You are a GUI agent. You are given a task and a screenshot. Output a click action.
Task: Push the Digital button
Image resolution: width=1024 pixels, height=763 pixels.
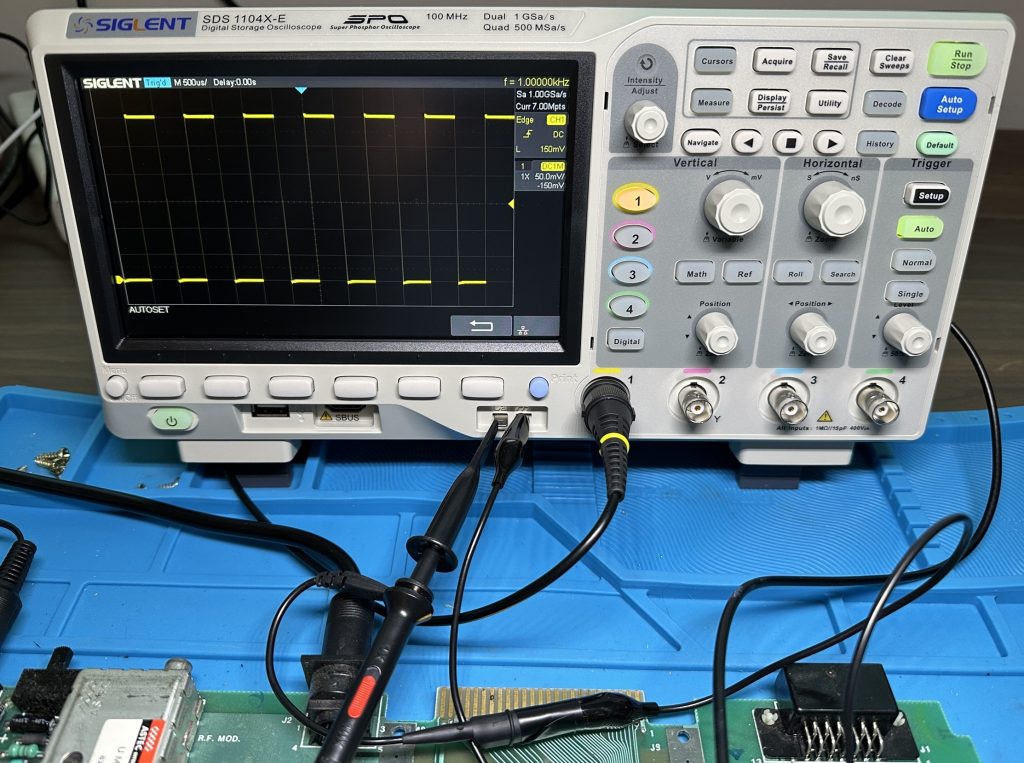626,341
